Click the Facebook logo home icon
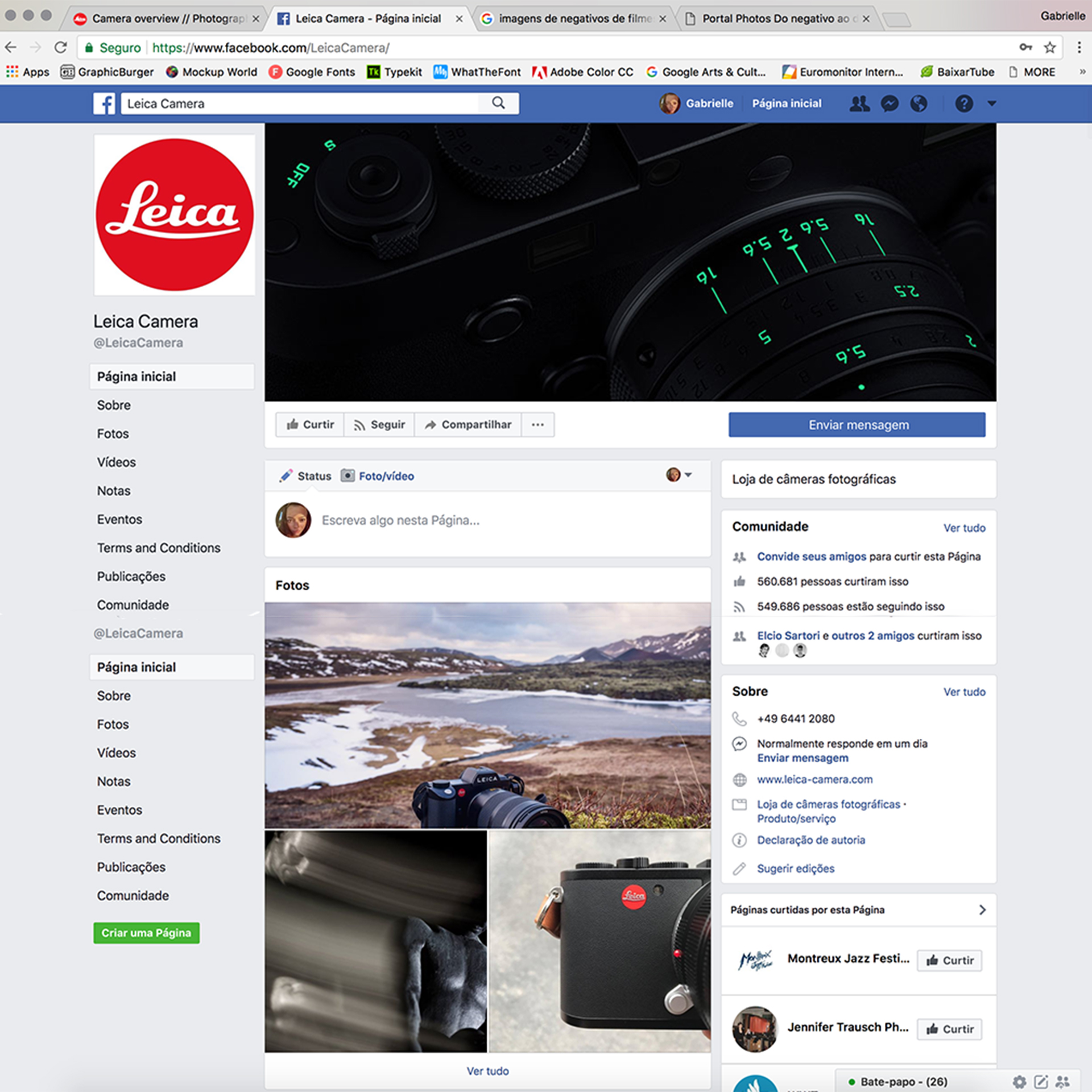Viewport: 1092px width, 1092px height. click(x=104, y=104)
